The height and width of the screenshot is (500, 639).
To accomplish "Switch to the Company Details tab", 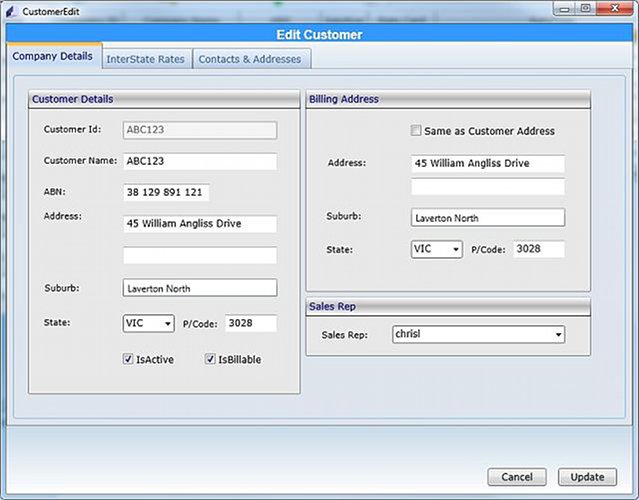I will [54, 56].
